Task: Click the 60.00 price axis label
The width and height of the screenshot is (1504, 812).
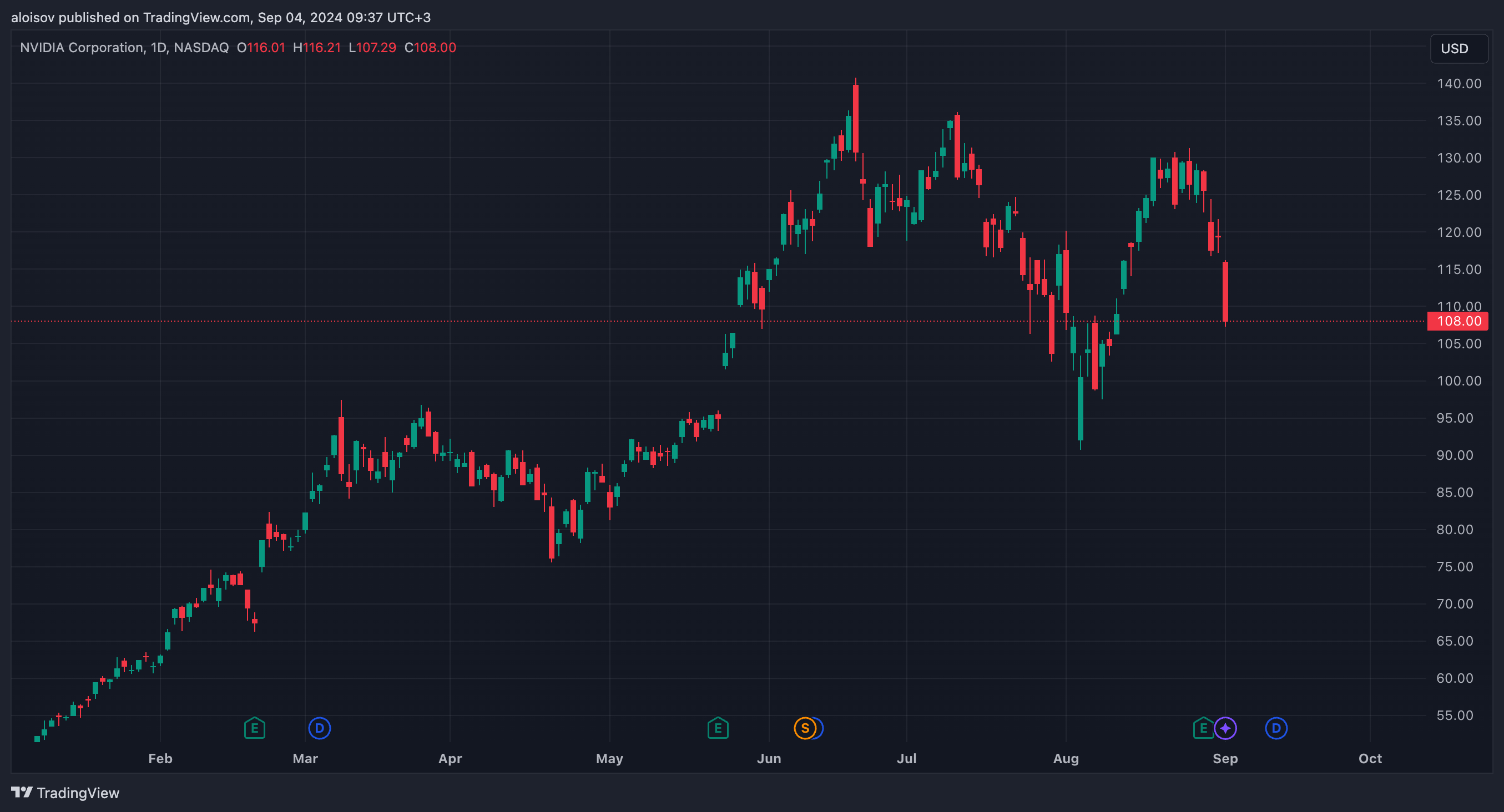Action: click(1455, 678)
